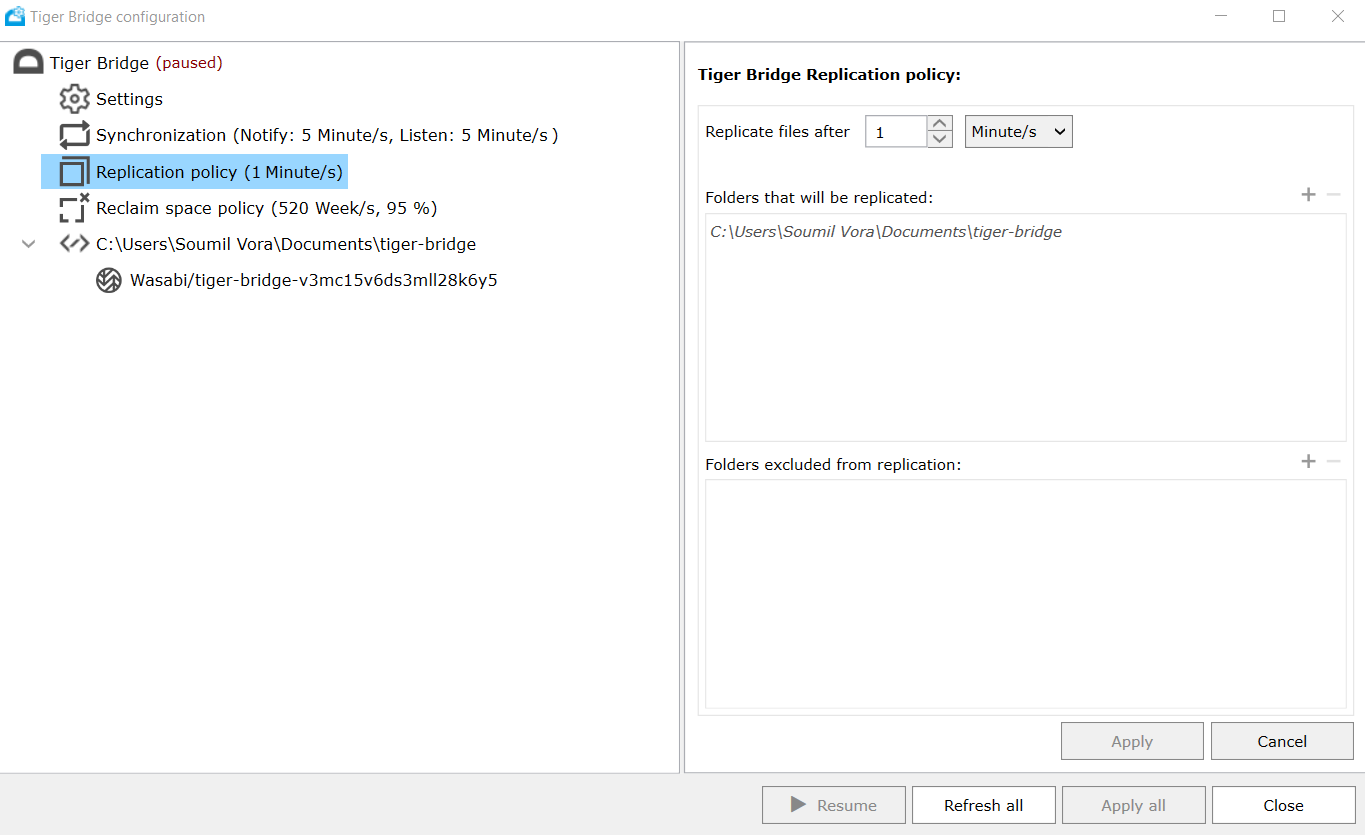Click the Resume button

834,805
